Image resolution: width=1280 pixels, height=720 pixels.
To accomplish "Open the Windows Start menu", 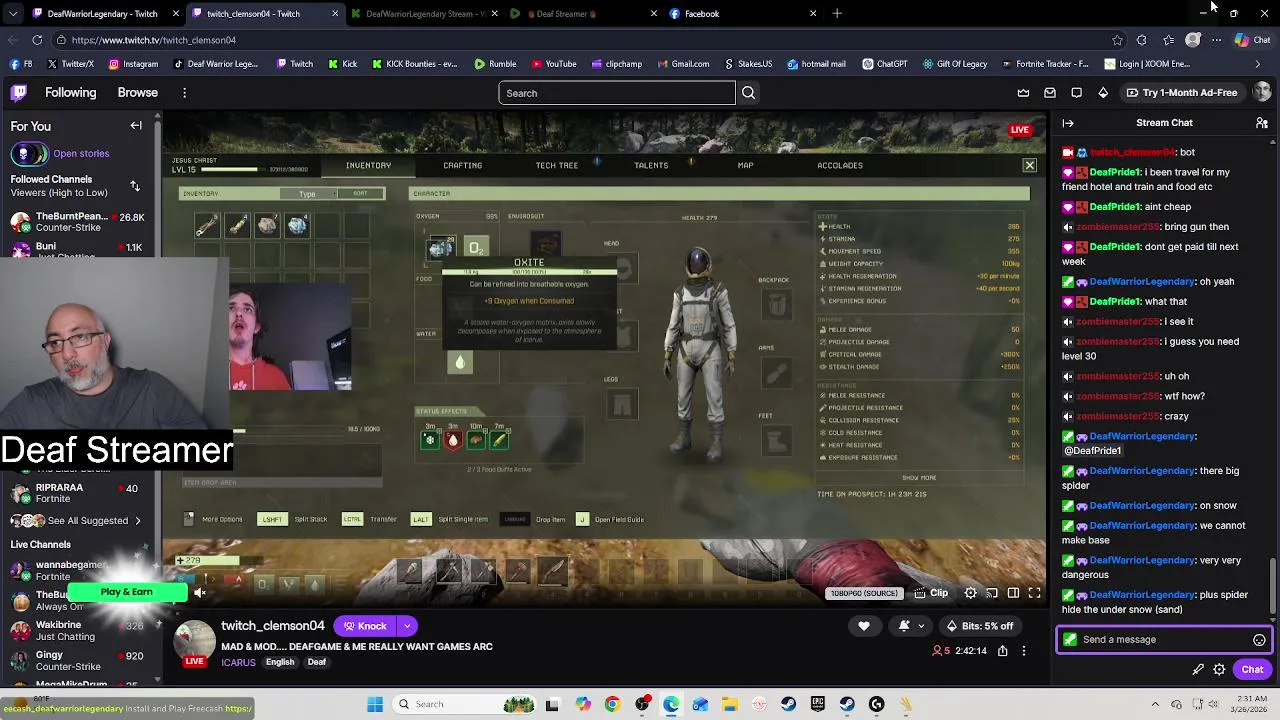I will 375,705.
